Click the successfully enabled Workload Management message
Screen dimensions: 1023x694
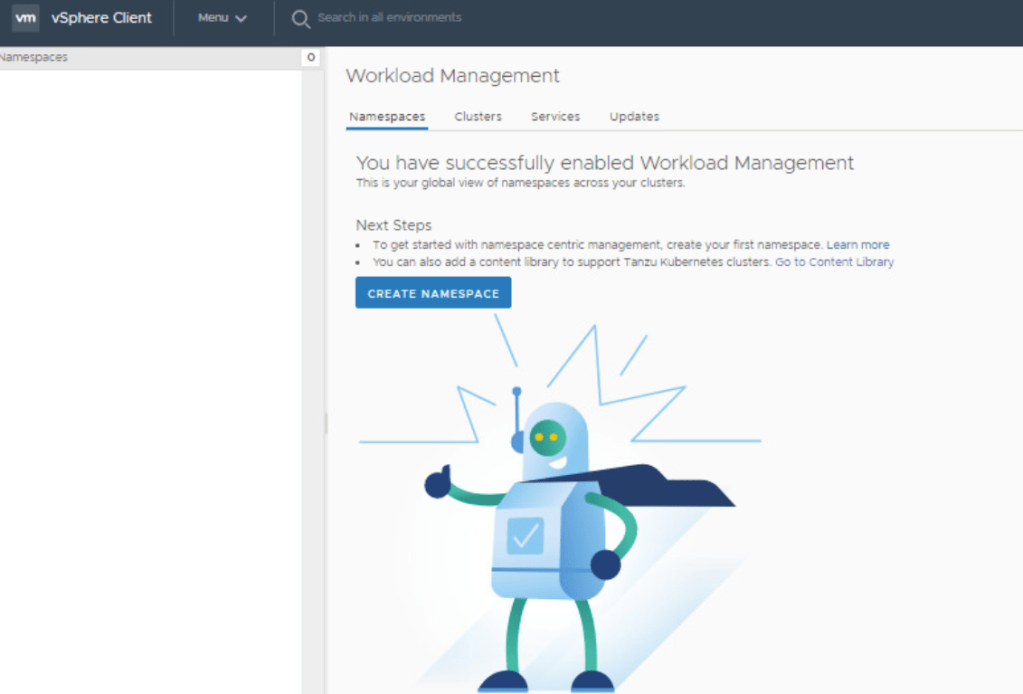[604, 163]
